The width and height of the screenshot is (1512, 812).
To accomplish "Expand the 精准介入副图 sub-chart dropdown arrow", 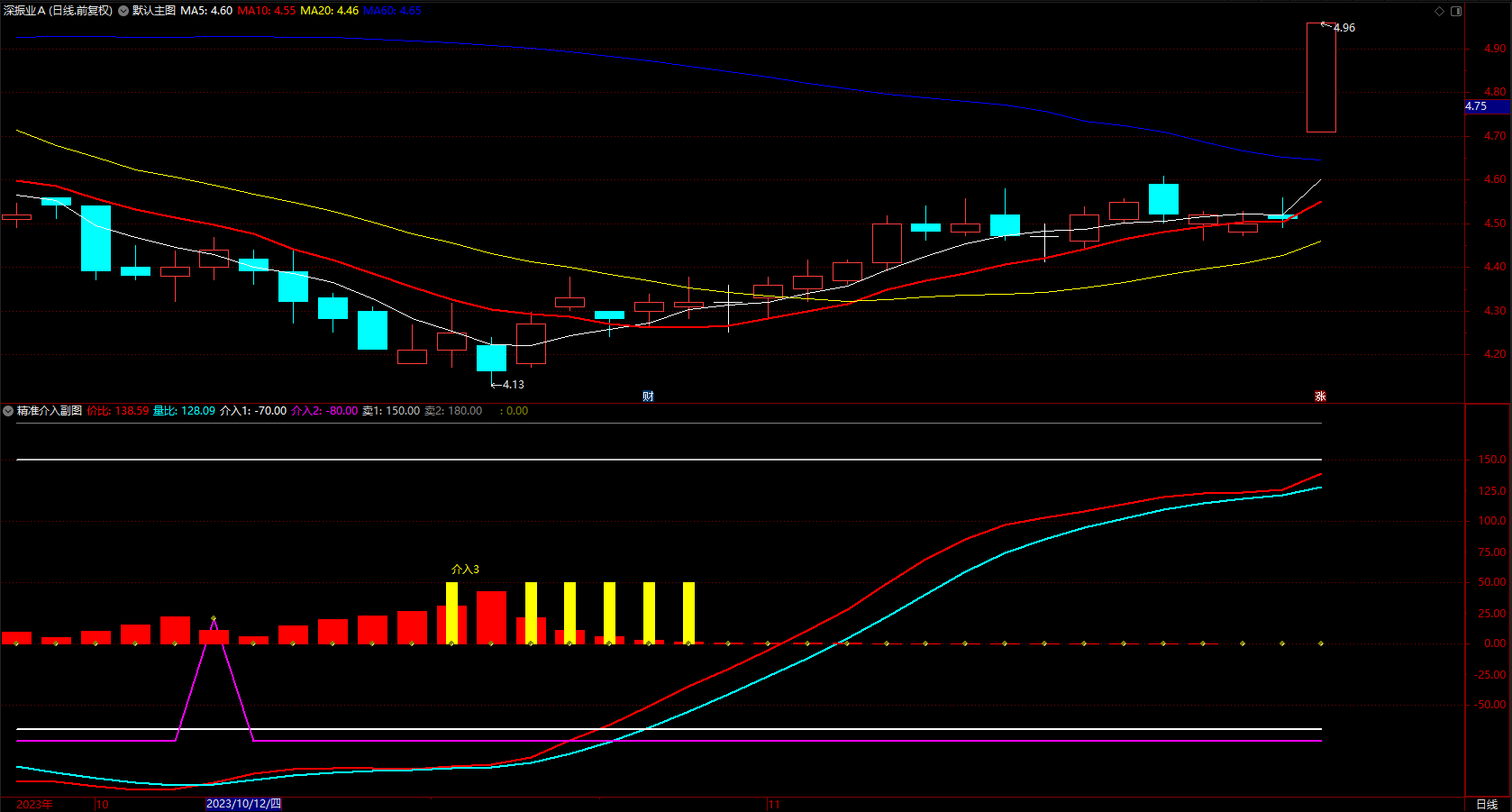I will pos(8,411).
